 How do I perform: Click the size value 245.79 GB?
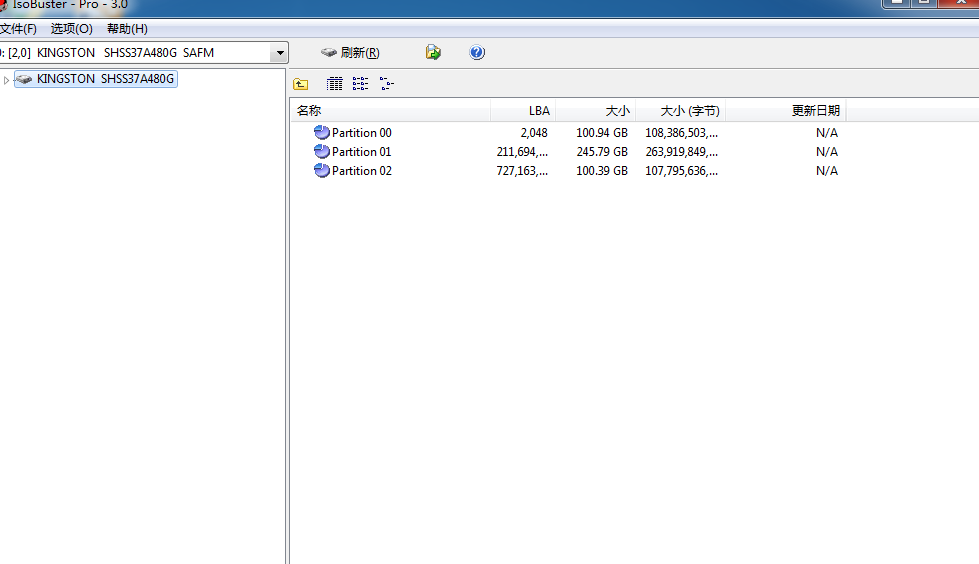(x=601, y=152)
